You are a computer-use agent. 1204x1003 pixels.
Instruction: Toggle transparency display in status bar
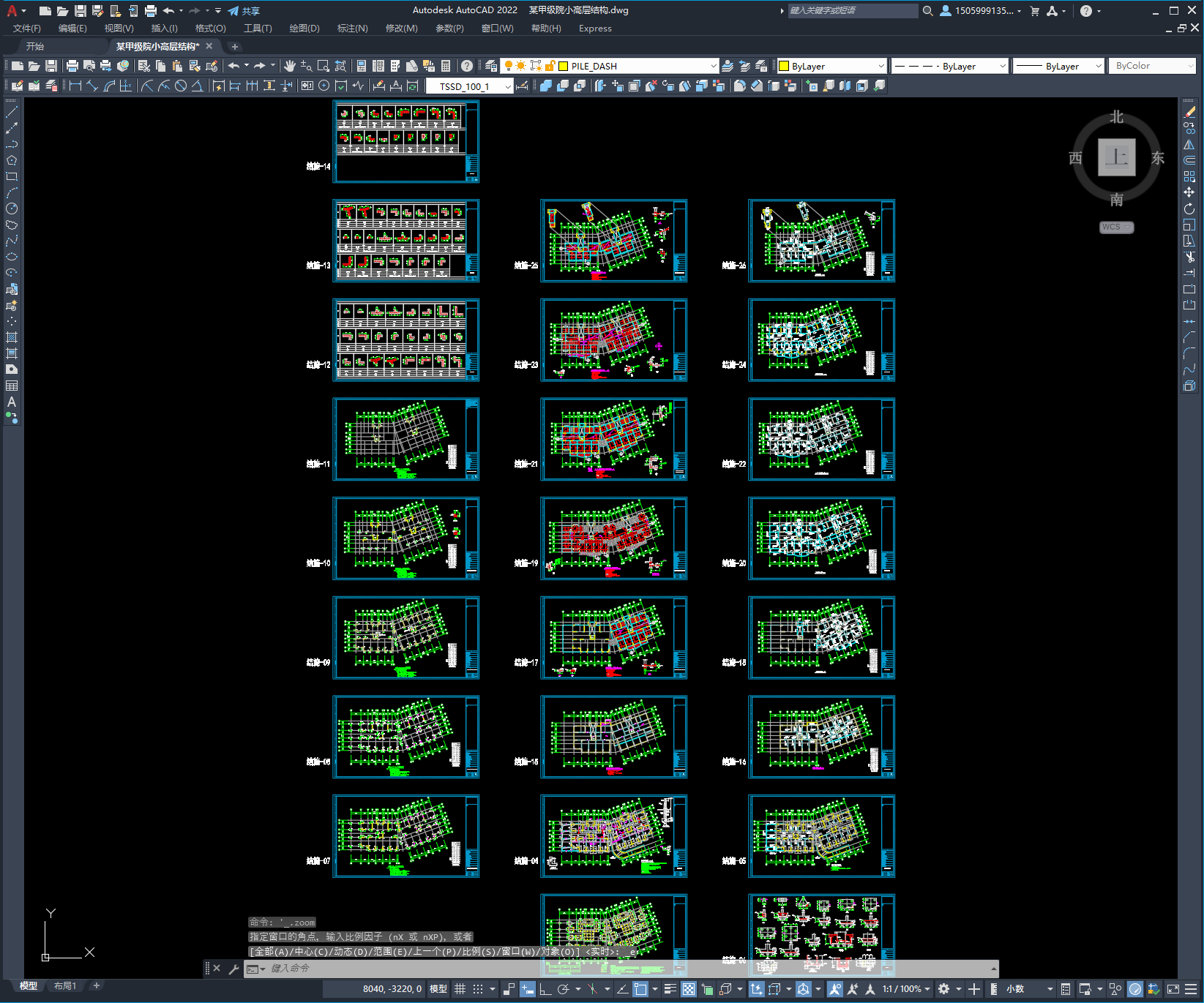[x=689, y=989]
